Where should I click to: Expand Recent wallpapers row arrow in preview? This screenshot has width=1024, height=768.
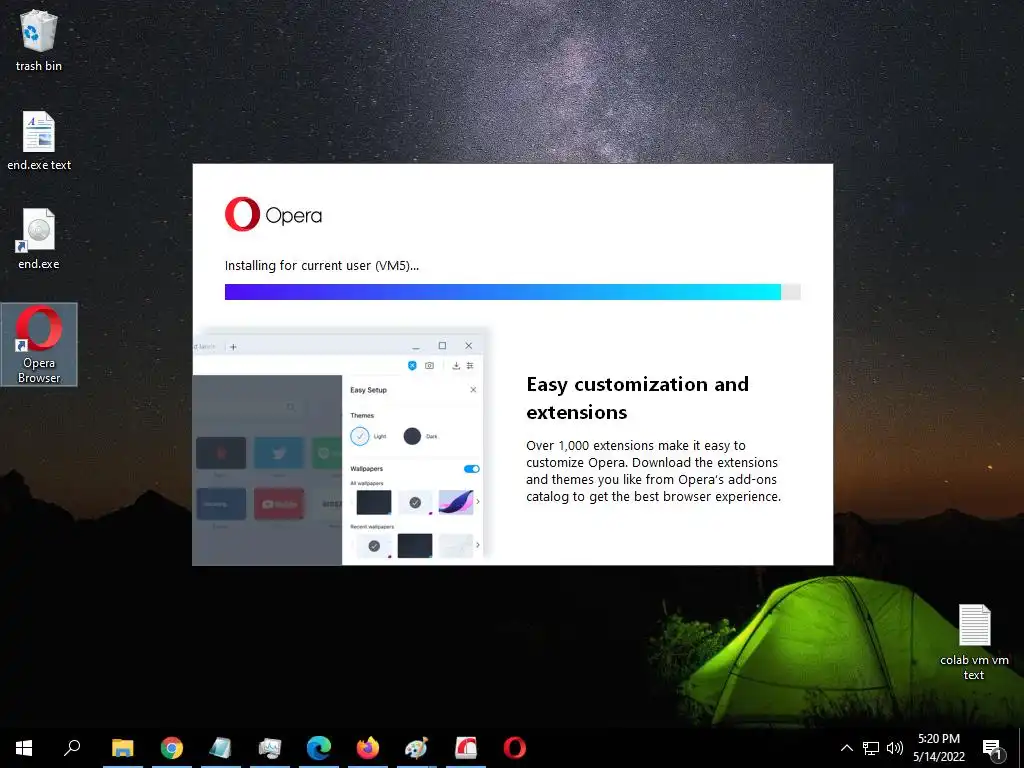click(x=477, y=545)
